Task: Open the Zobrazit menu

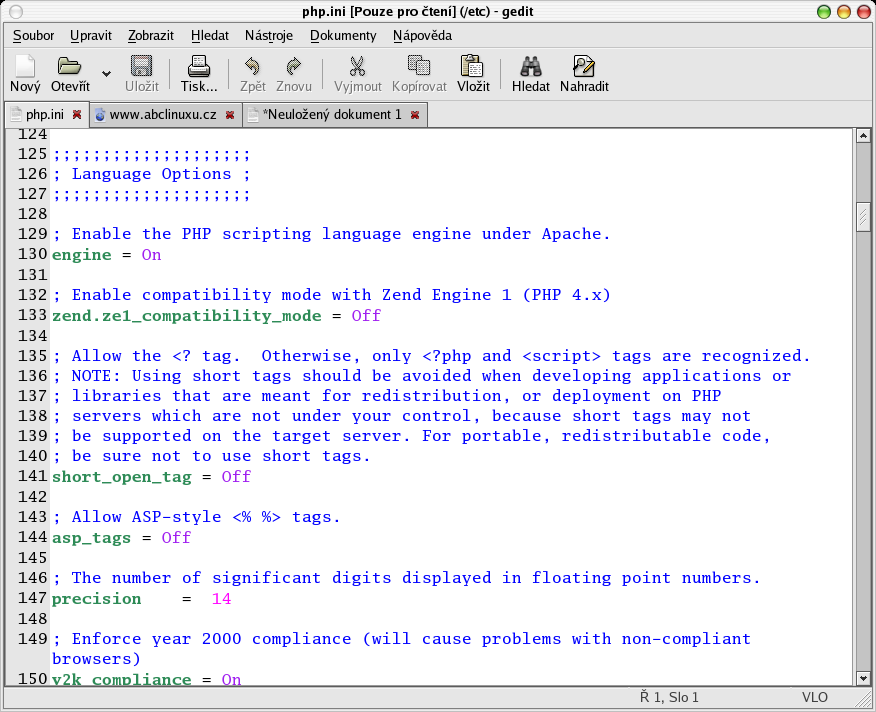Action: click(x=151, y=36)
